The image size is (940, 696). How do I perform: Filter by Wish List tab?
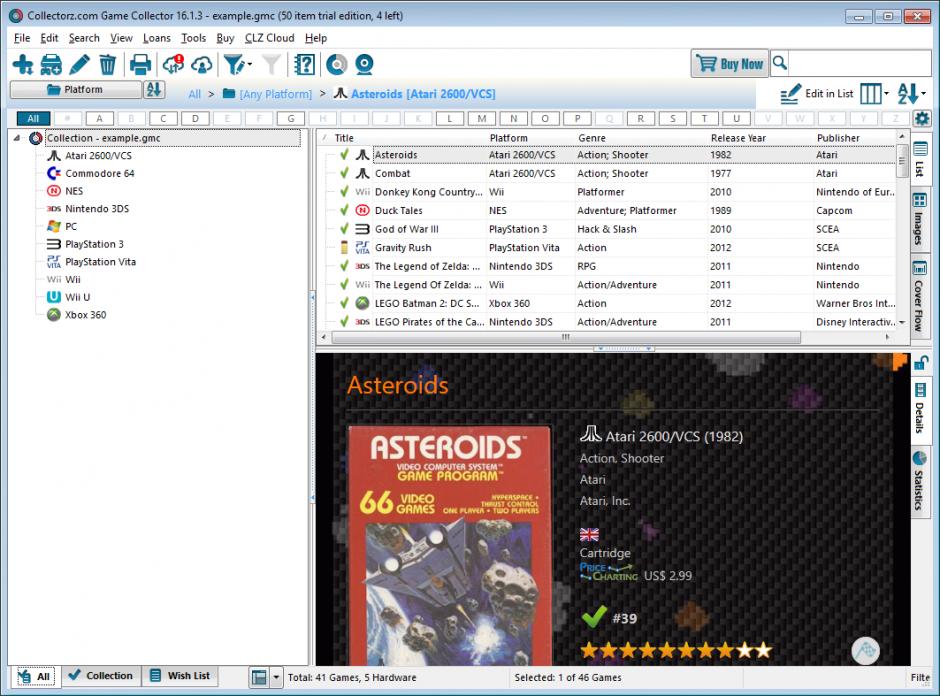[180, 676]
